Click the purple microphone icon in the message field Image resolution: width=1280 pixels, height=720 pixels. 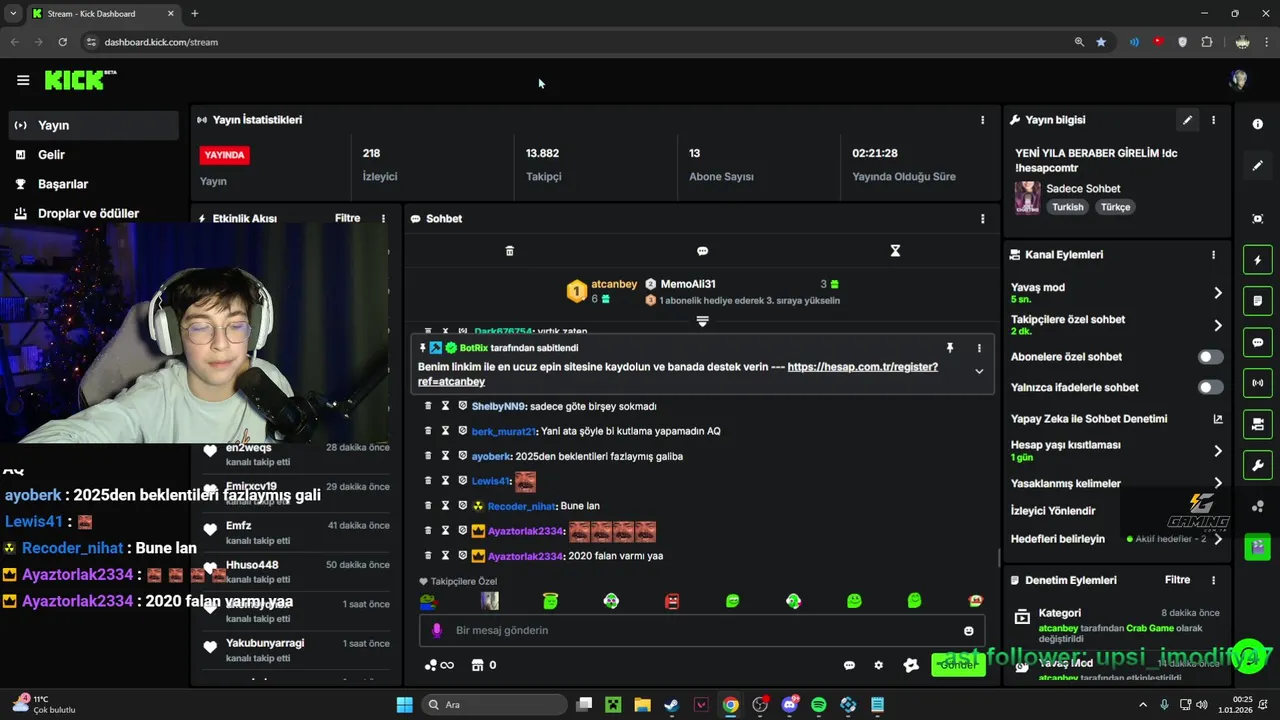click(x=436, y=631)
